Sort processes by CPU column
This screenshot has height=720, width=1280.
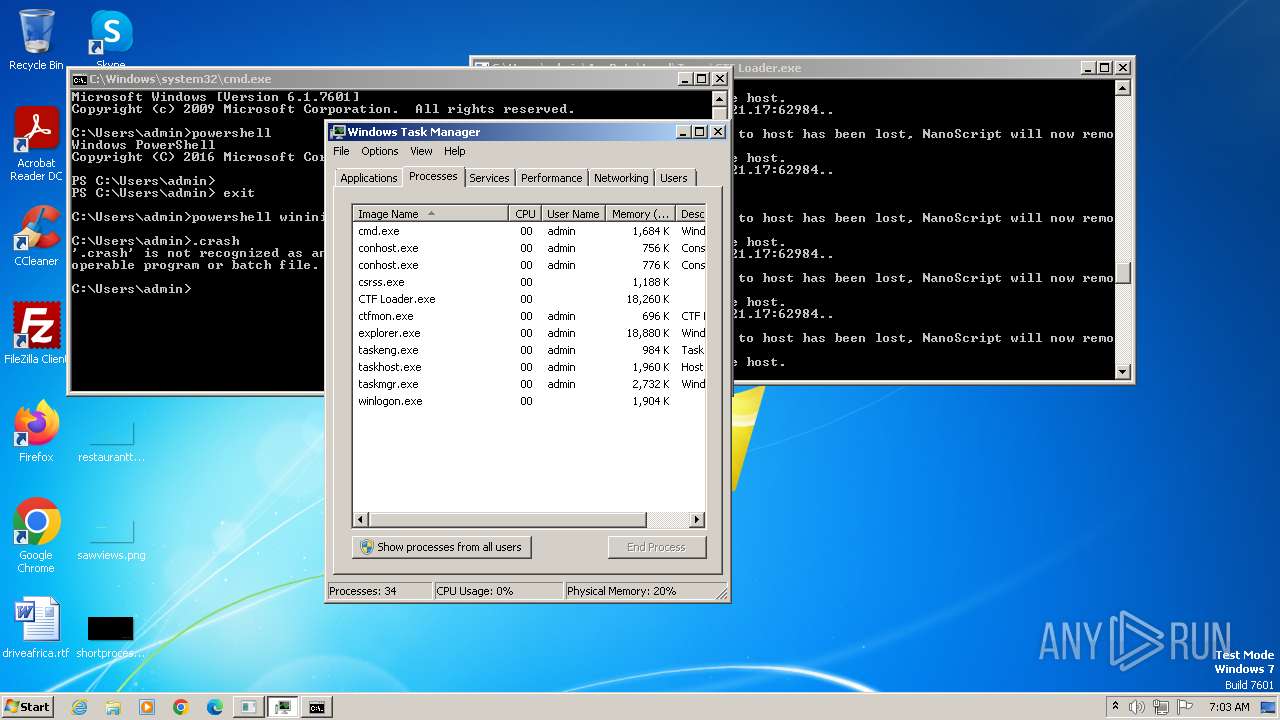pyautogui.click(x=525, y=214)
